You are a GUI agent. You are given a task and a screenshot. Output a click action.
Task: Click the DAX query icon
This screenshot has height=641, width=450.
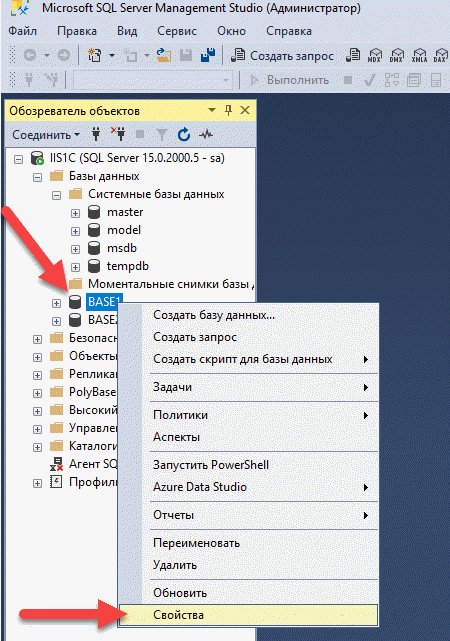(x=441, y=55)
